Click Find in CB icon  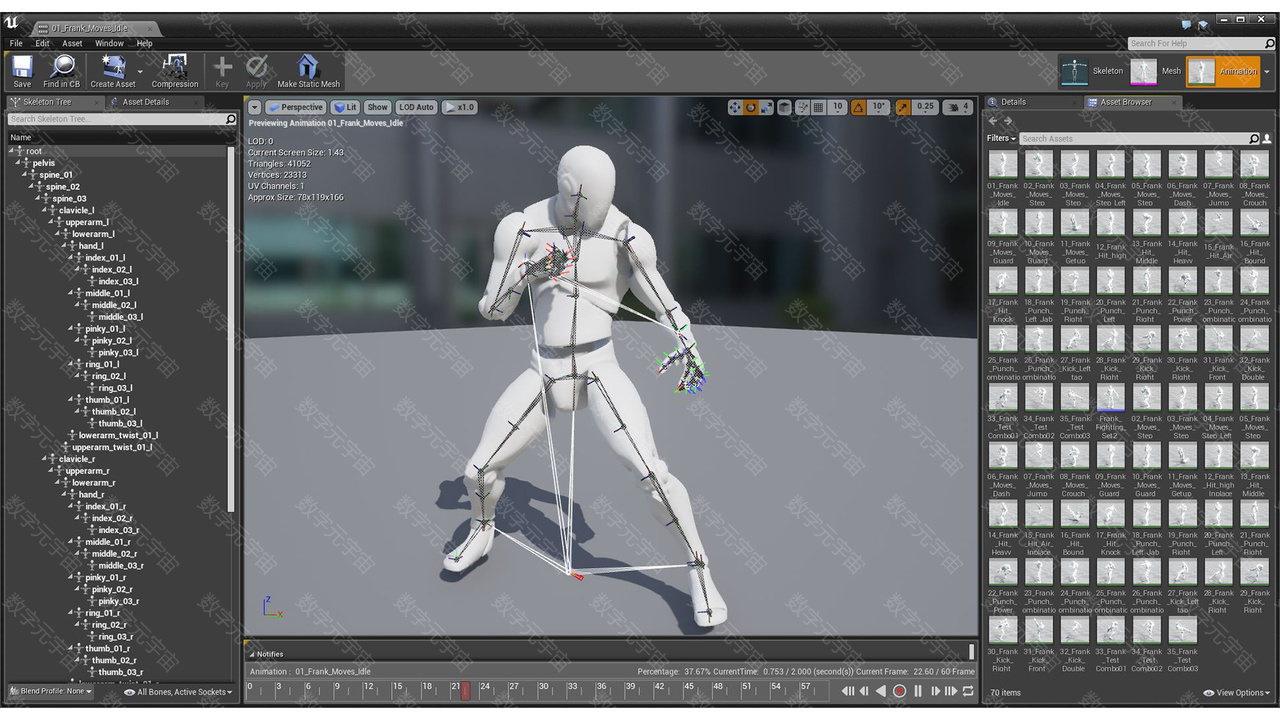(x=62, y=71)
